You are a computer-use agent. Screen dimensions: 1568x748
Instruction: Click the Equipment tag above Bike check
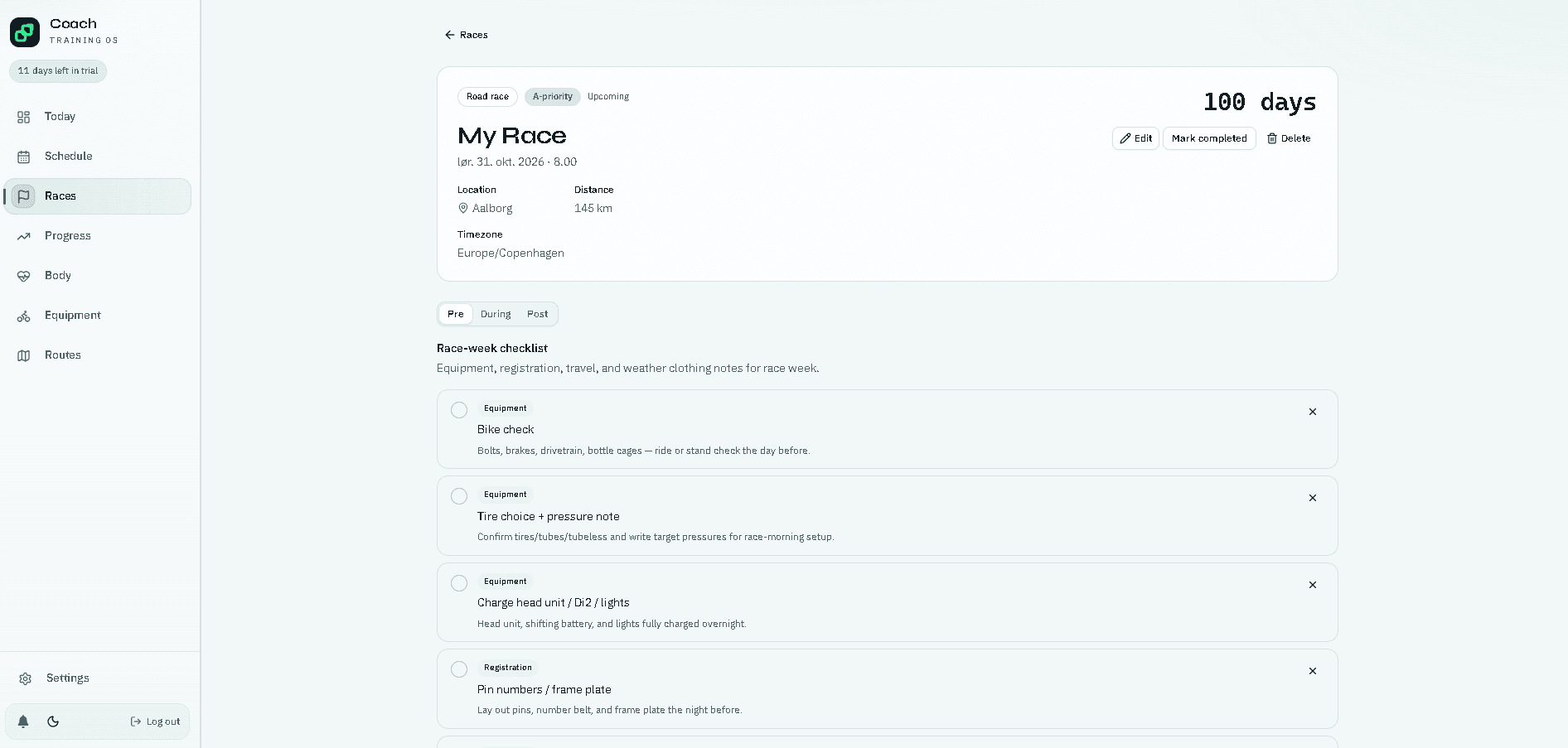point(506,408)
